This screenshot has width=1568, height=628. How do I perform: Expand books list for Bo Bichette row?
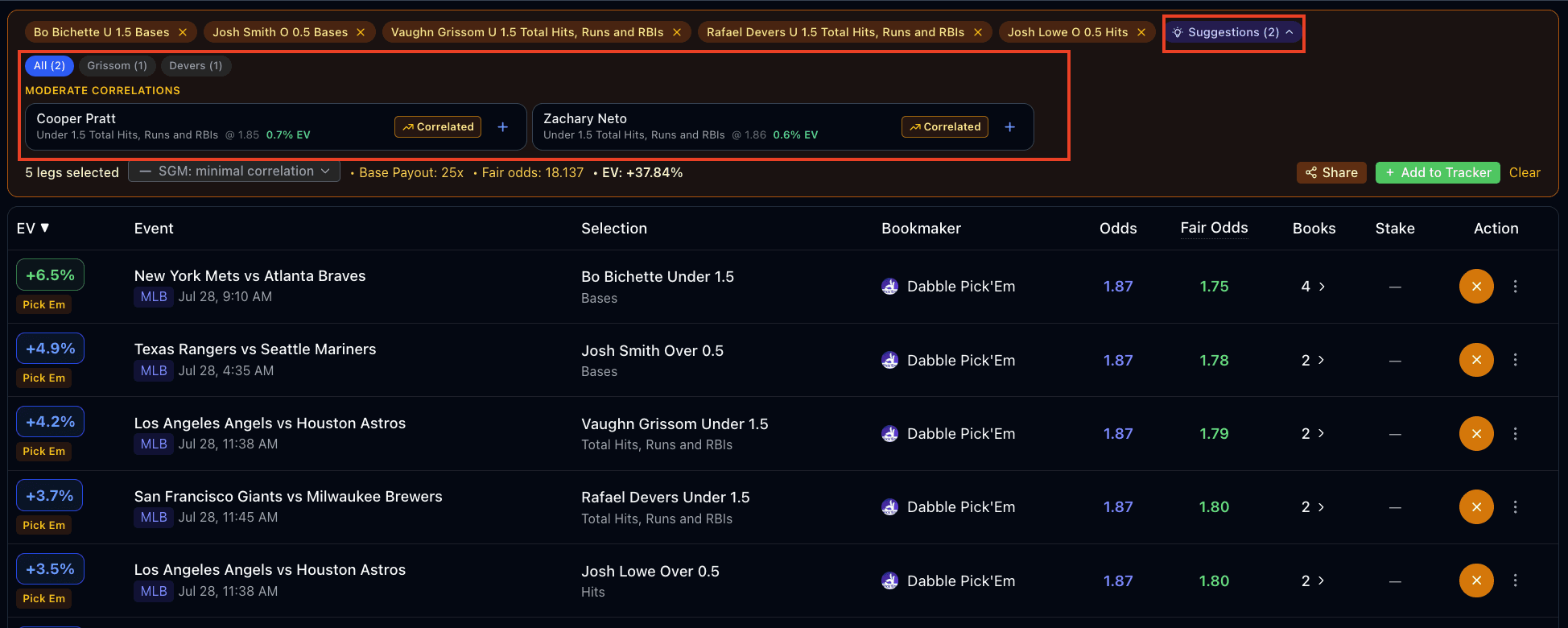[1314, 287]
